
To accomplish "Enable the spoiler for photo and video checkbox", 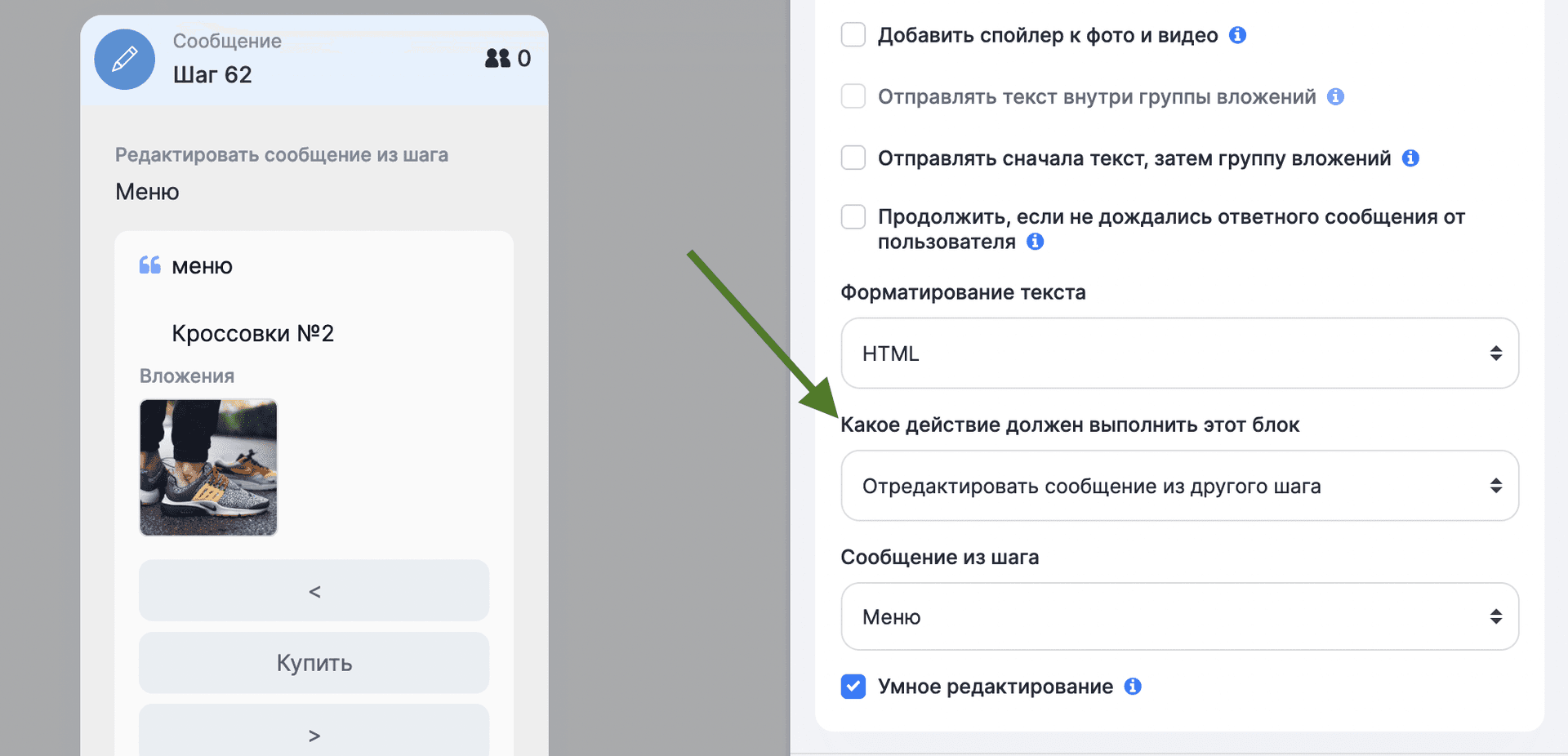I will coord(853,35).
